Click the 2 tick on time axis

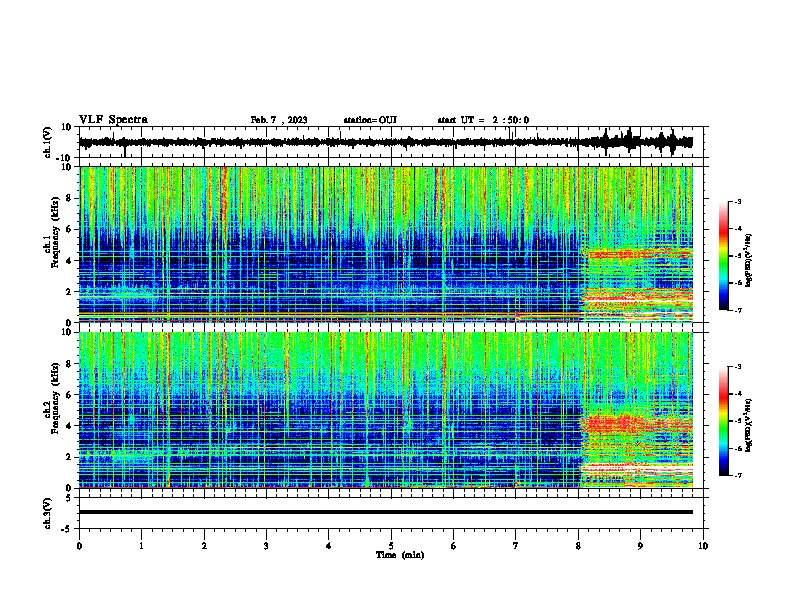coord(204,546)
